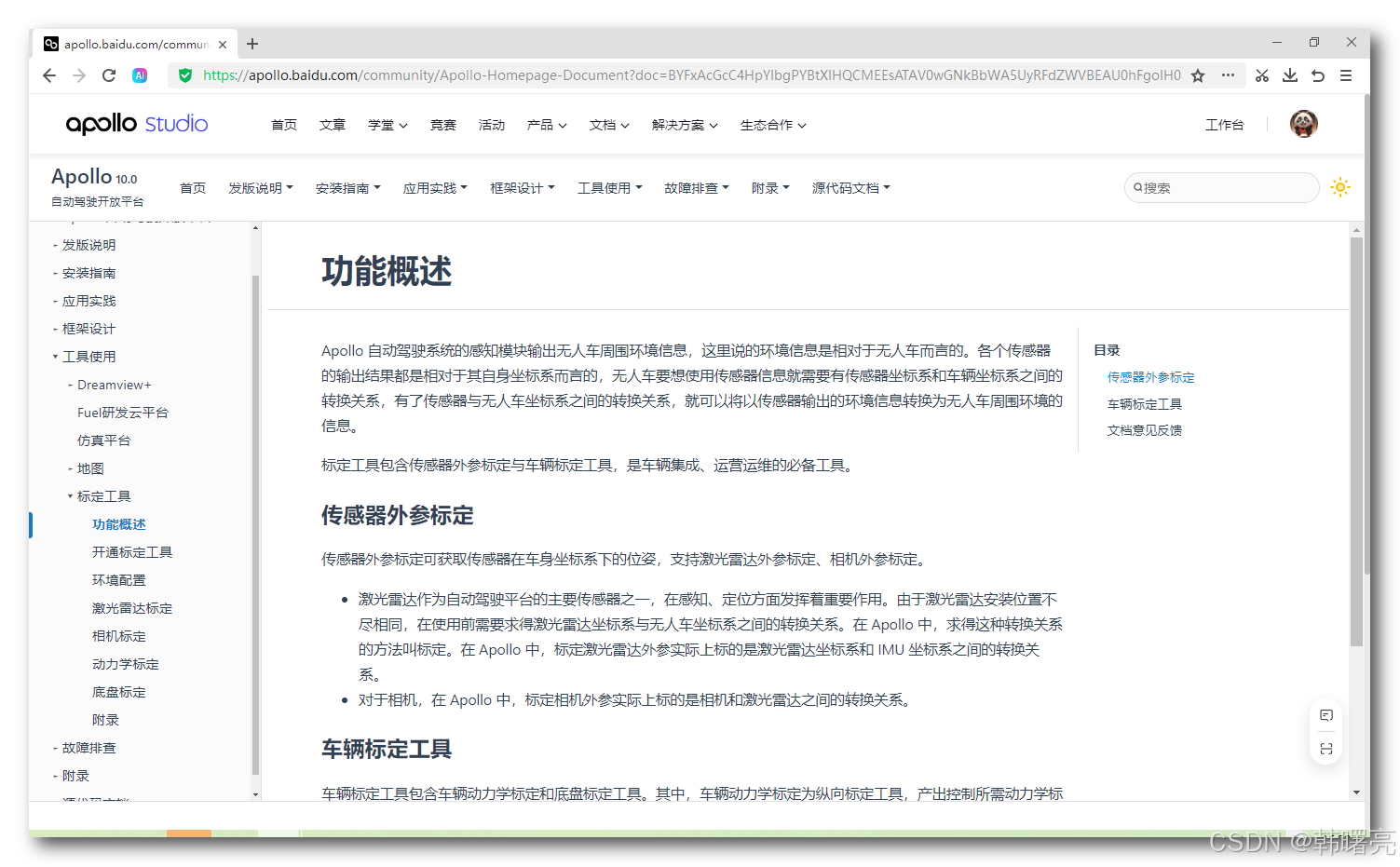Open a new tab with the plus icon

pyautogui.click(x=252, y=44)
